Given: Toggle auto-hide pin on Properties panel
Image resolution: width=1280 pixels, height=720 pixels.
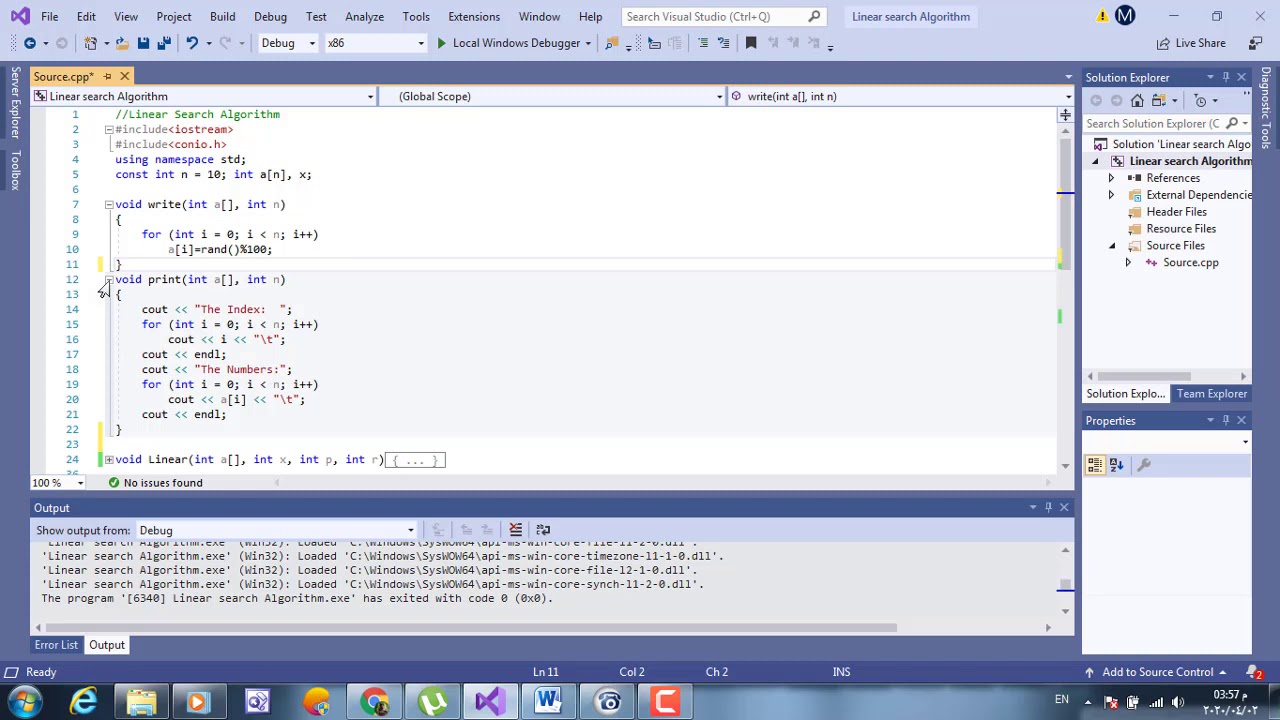Looking at the screenshot, I should click(1225, 420).
